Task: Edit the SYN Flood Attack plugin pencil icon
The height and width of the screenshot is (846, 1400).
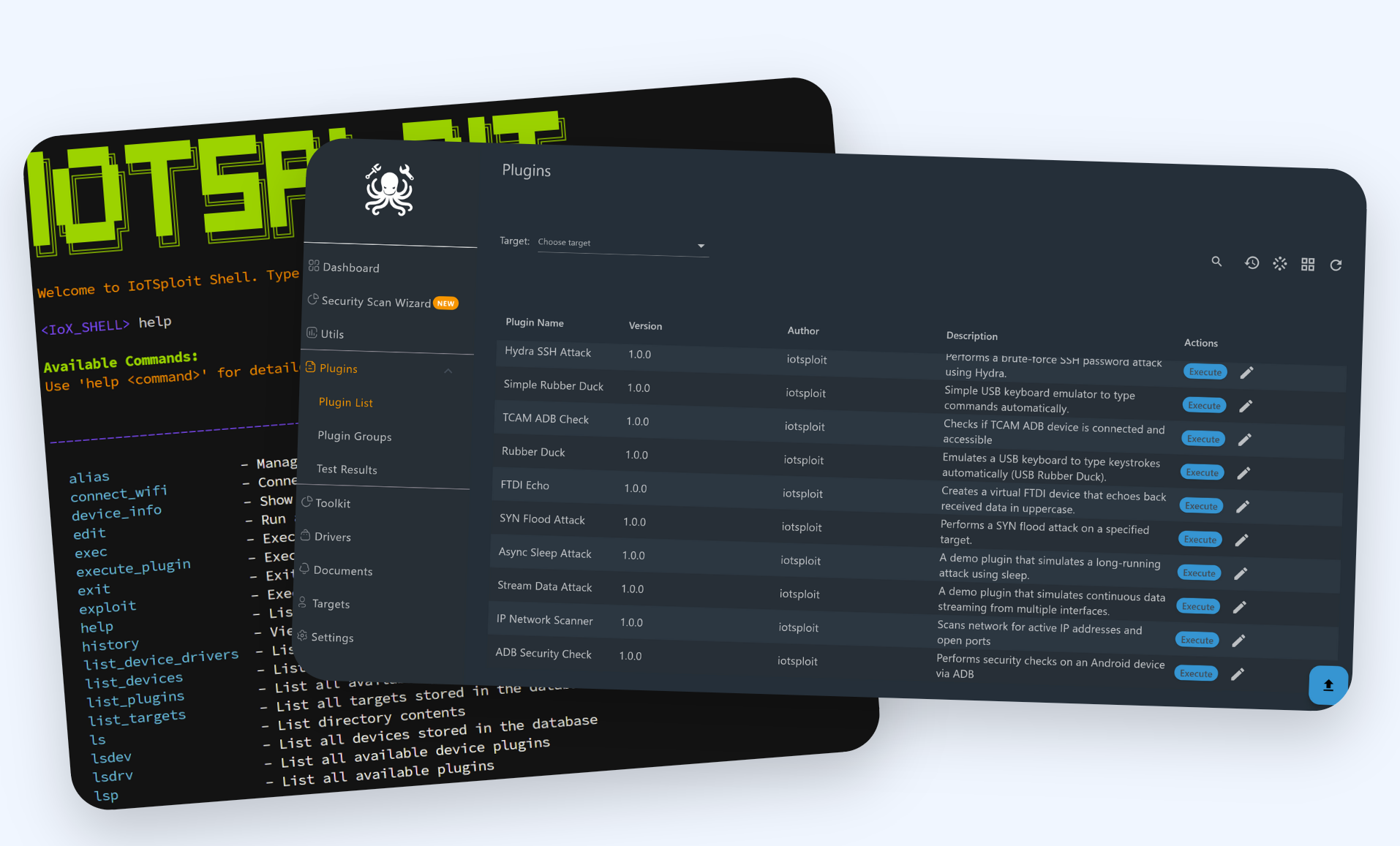Action: click(1242, 540)
